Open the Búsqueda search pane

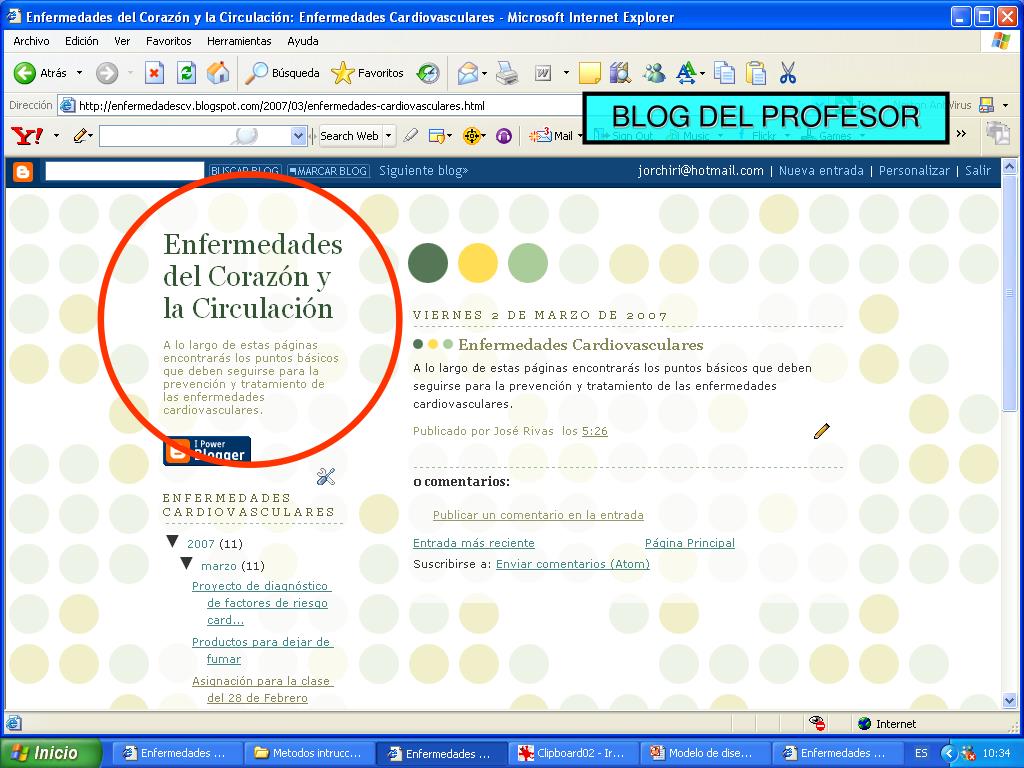pos(282,72)
